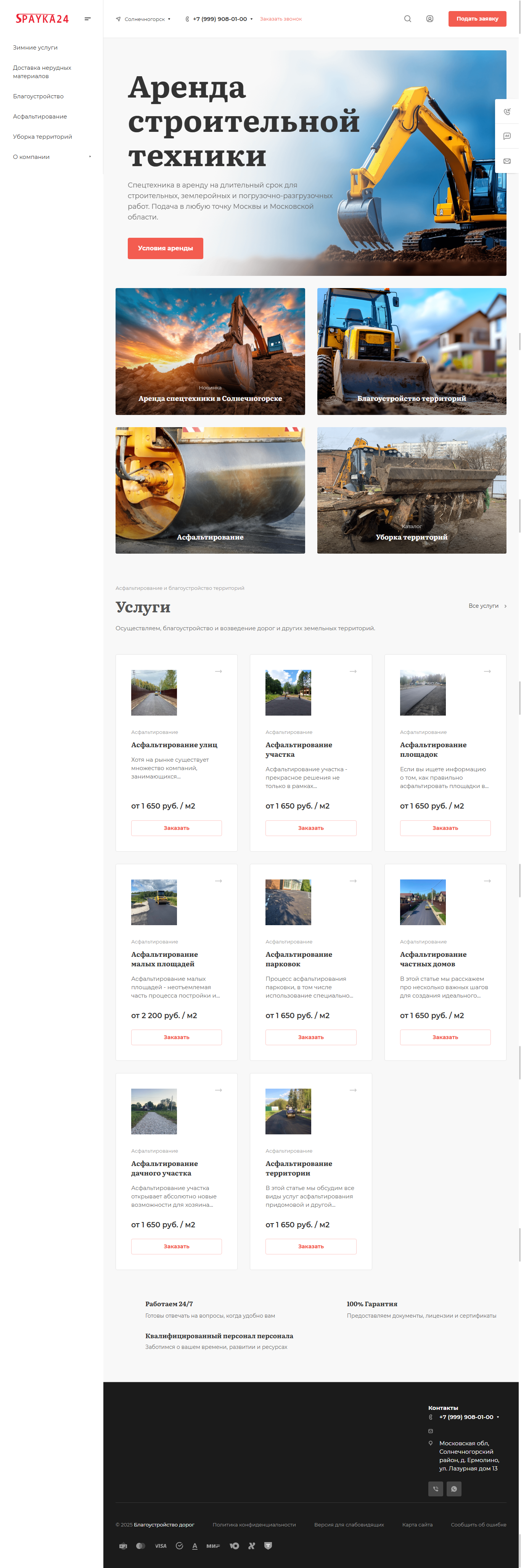
Task: Open the Благоустройство территорий image tile
Action: (x=411, y=352)
